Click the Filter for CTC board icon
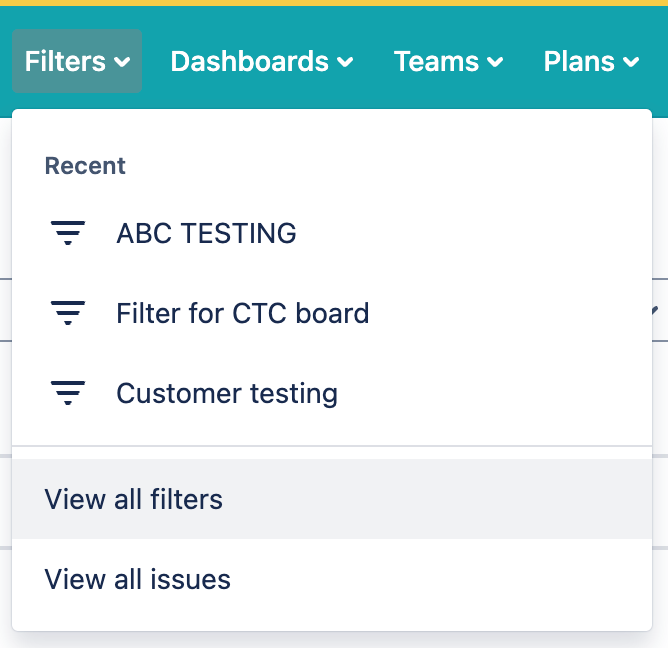Viewport: 668px width, 648px height. coord(68,314)
